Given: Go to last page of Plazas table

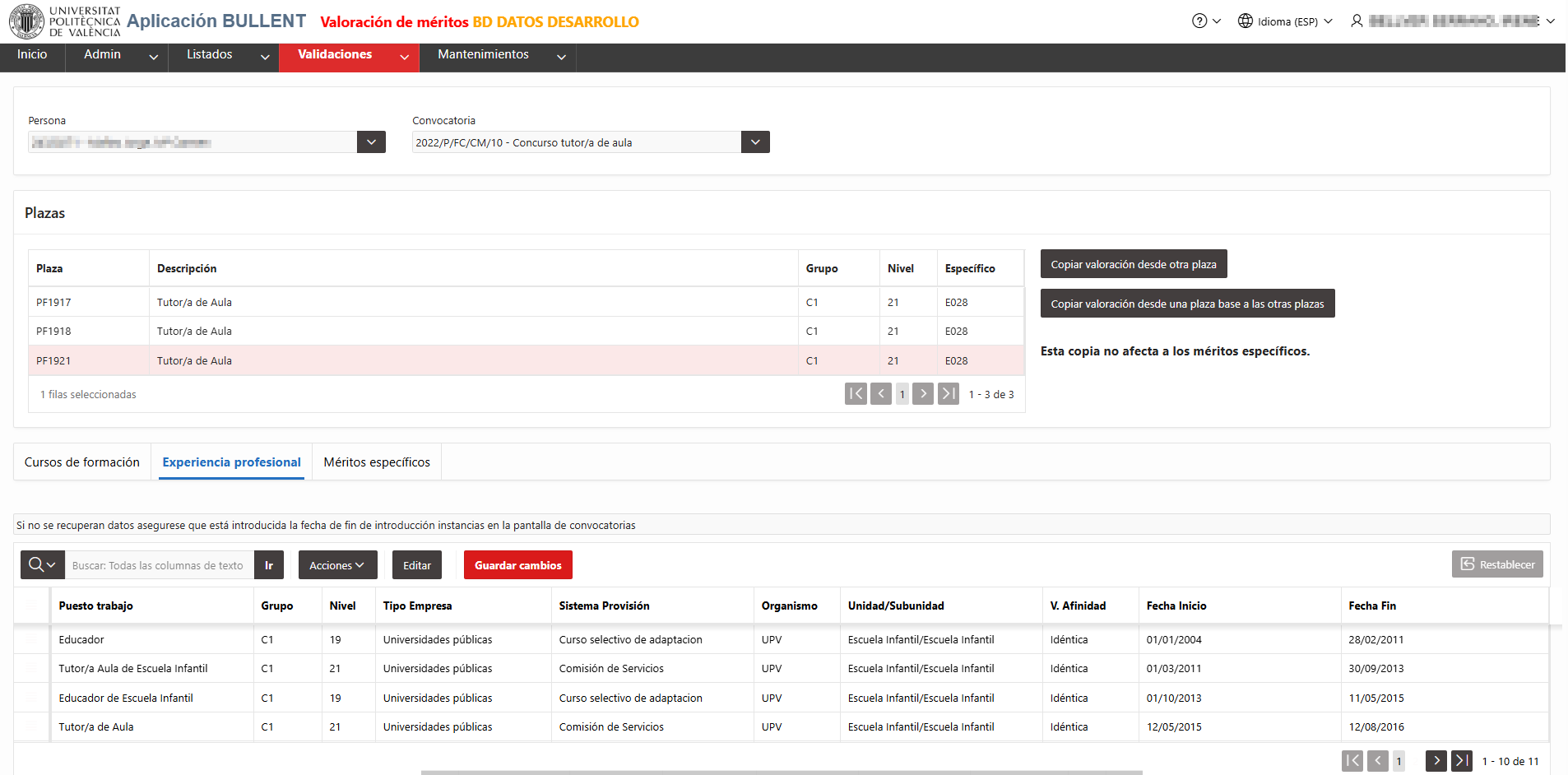Looking at the screenshot, I should (x=949, y=394).
